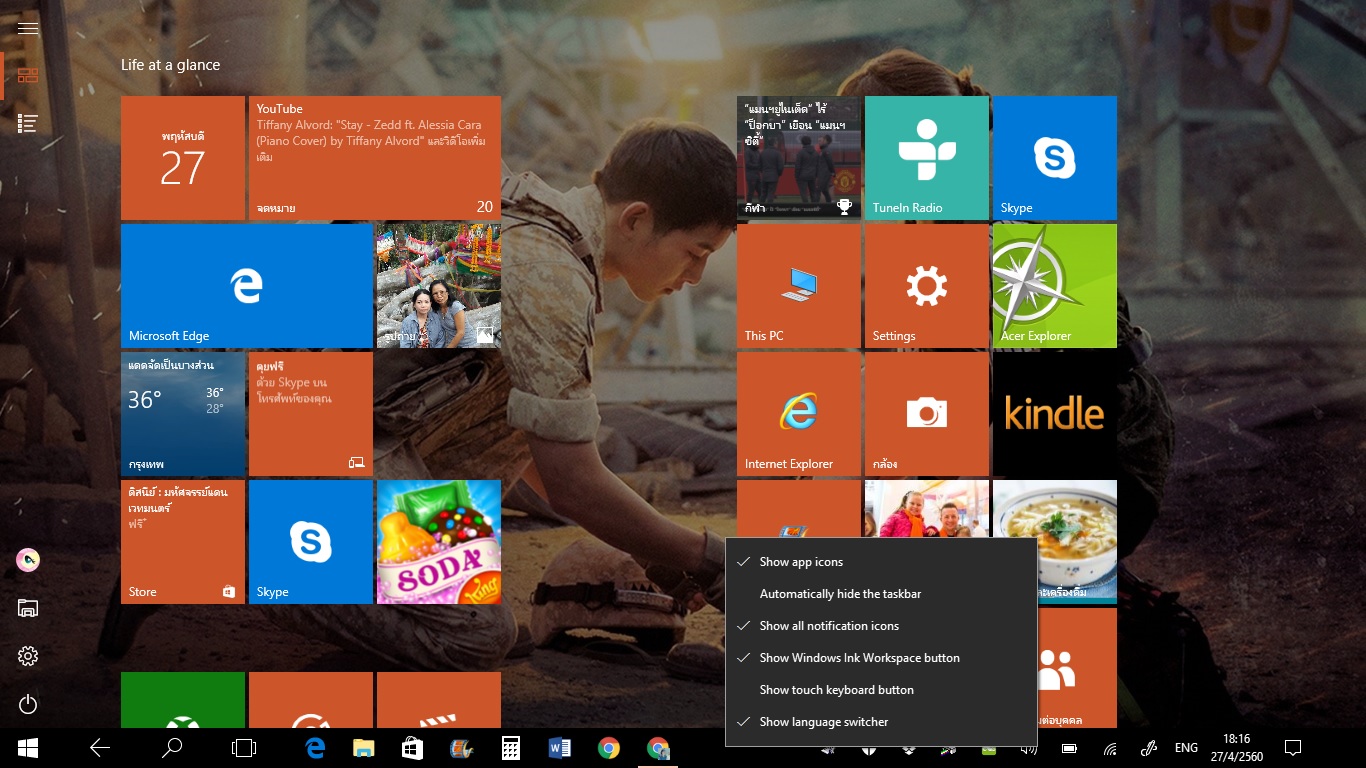Open the Movies tile with clapperboard

[439, 700]
